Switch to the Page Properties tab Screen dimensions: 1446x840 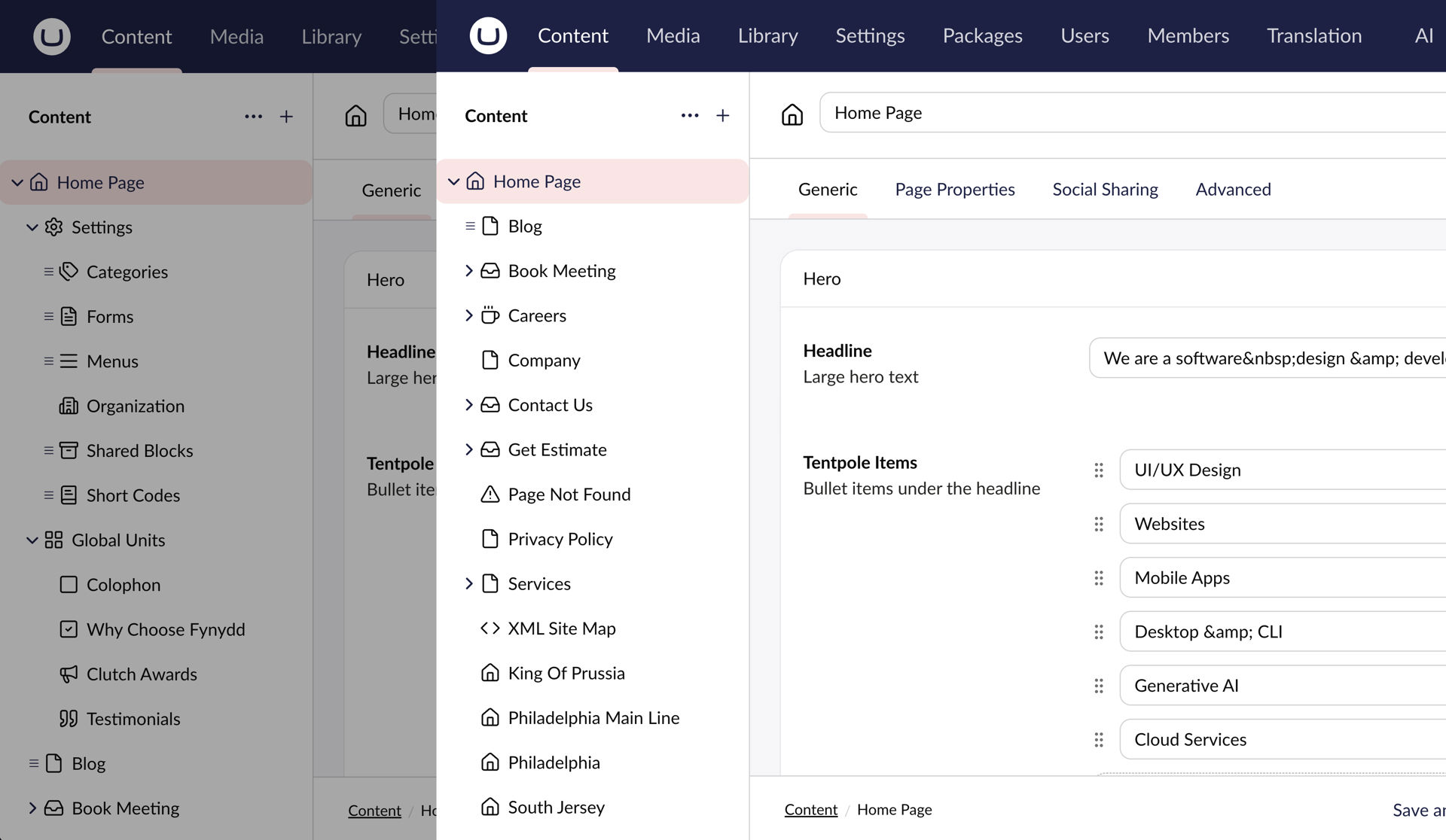[954, 190]
